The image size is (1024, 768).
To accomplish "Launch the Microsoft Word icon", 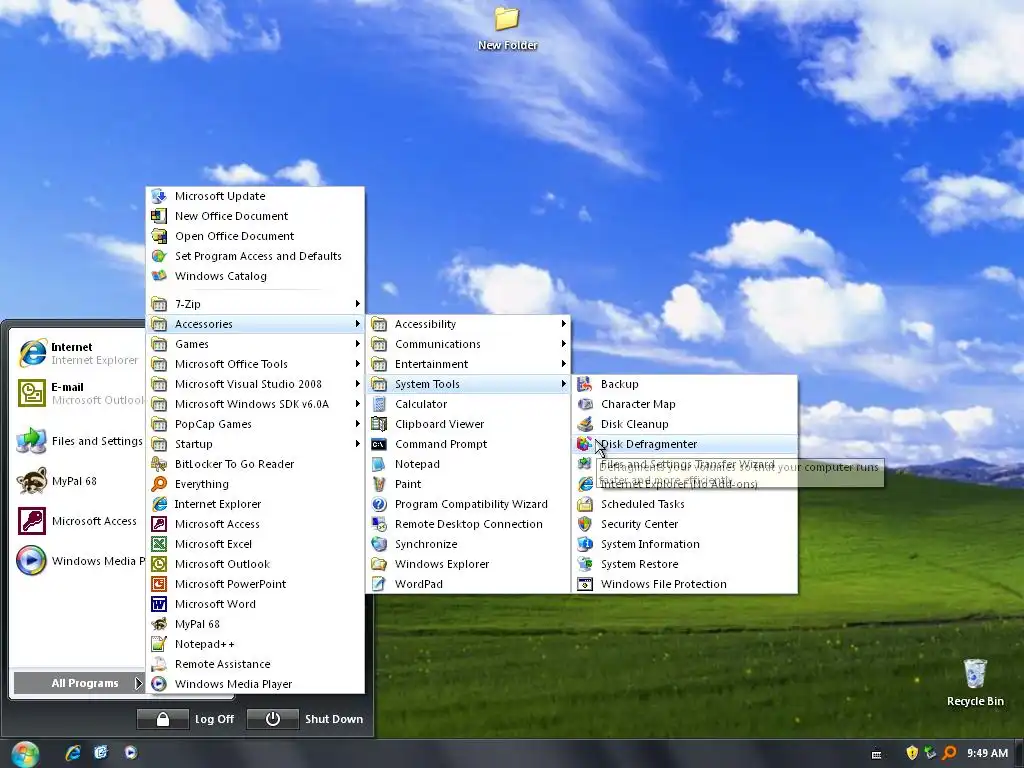I will 159,604.
